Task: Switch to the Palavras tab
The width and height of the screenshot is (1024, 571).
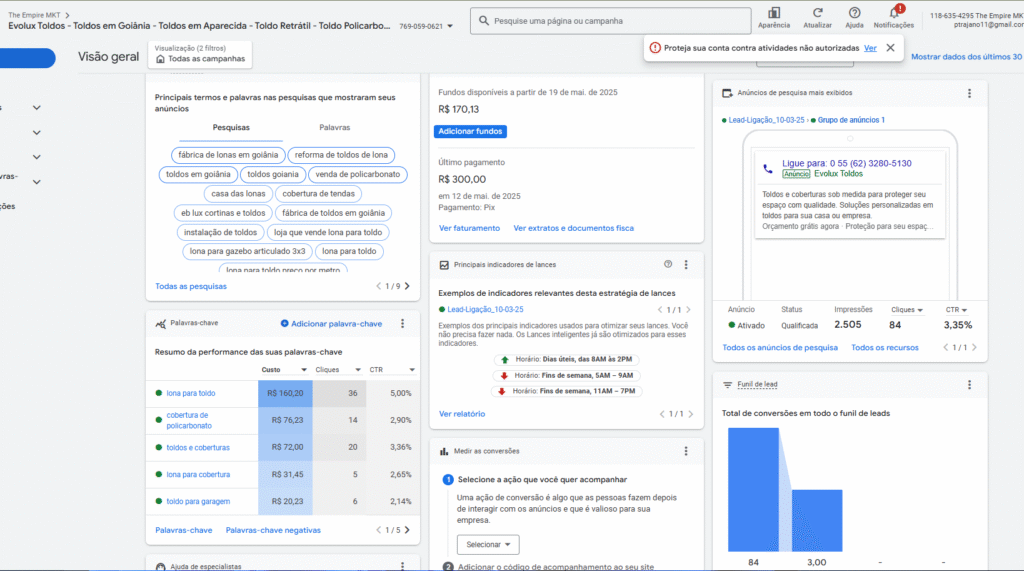Action: coord(334,128)
